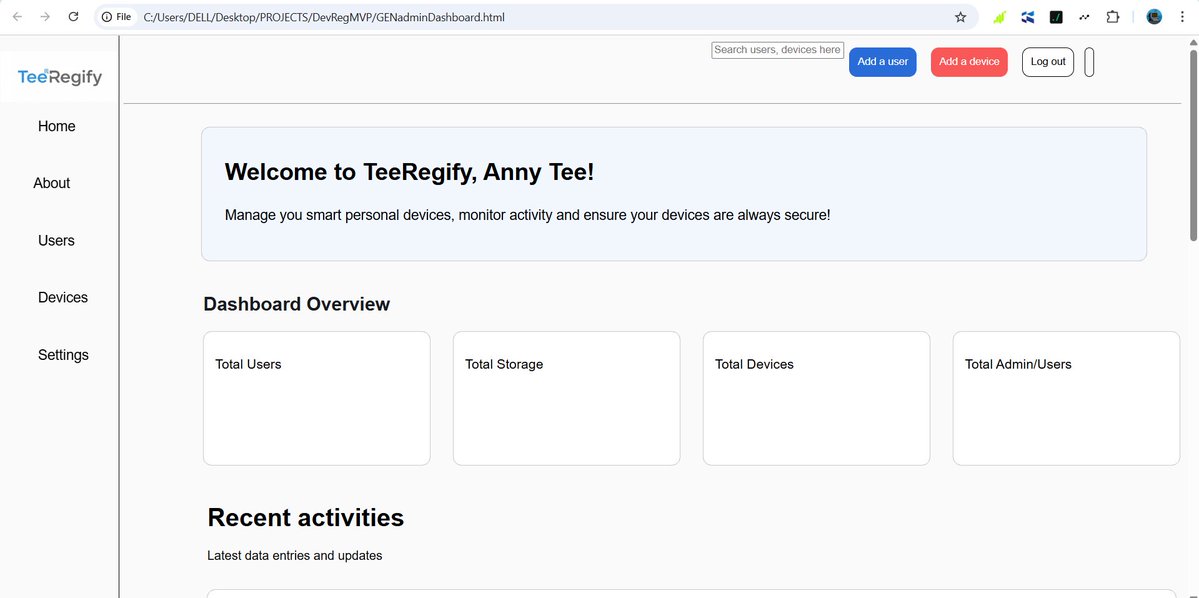The width and height of the screenshot is (1199, 598).
Task: Select Devices from the sidebar menu
Action: point(63,298)
